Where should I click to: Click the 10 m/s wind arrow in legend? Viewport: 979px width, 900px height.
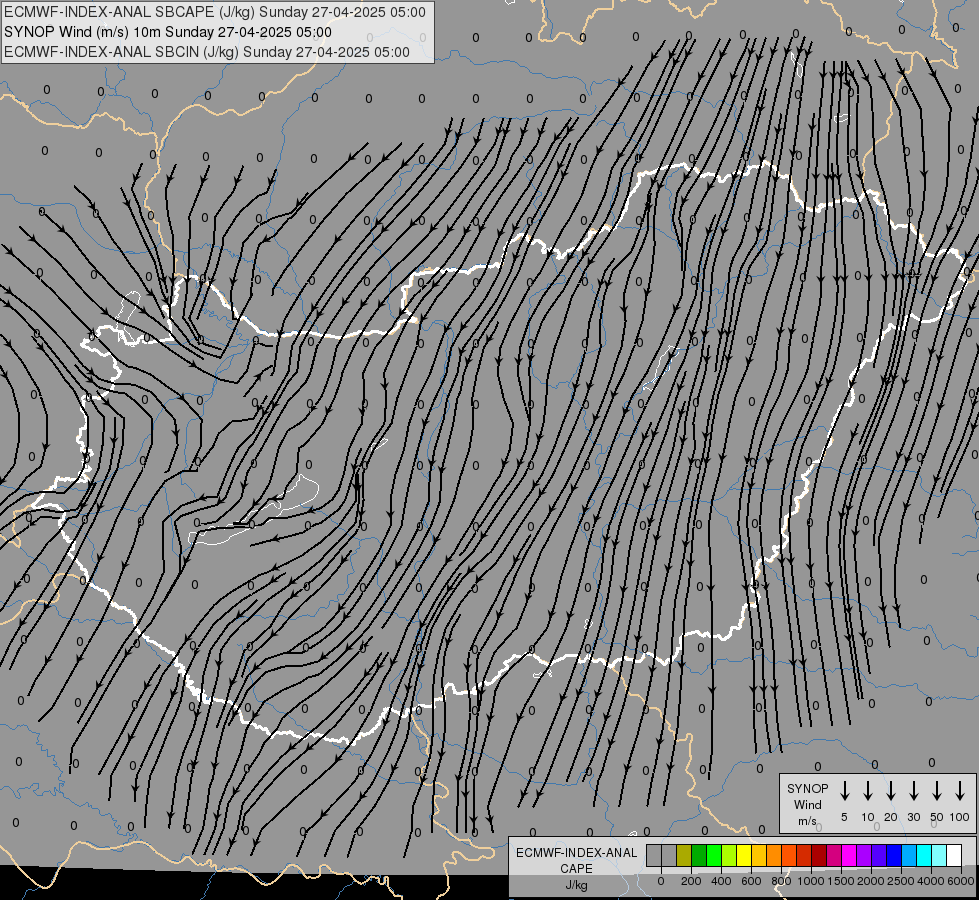coord(868,791)
